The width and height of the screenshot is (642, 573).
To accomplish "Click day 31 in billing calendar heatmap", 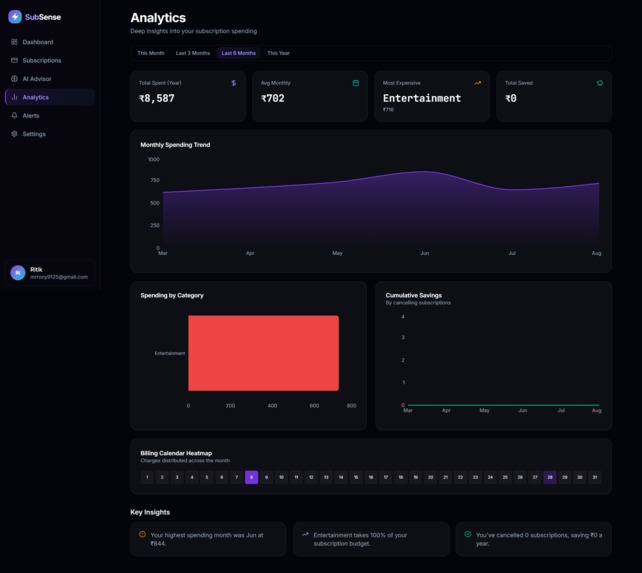I will click(x=595, y=477).
